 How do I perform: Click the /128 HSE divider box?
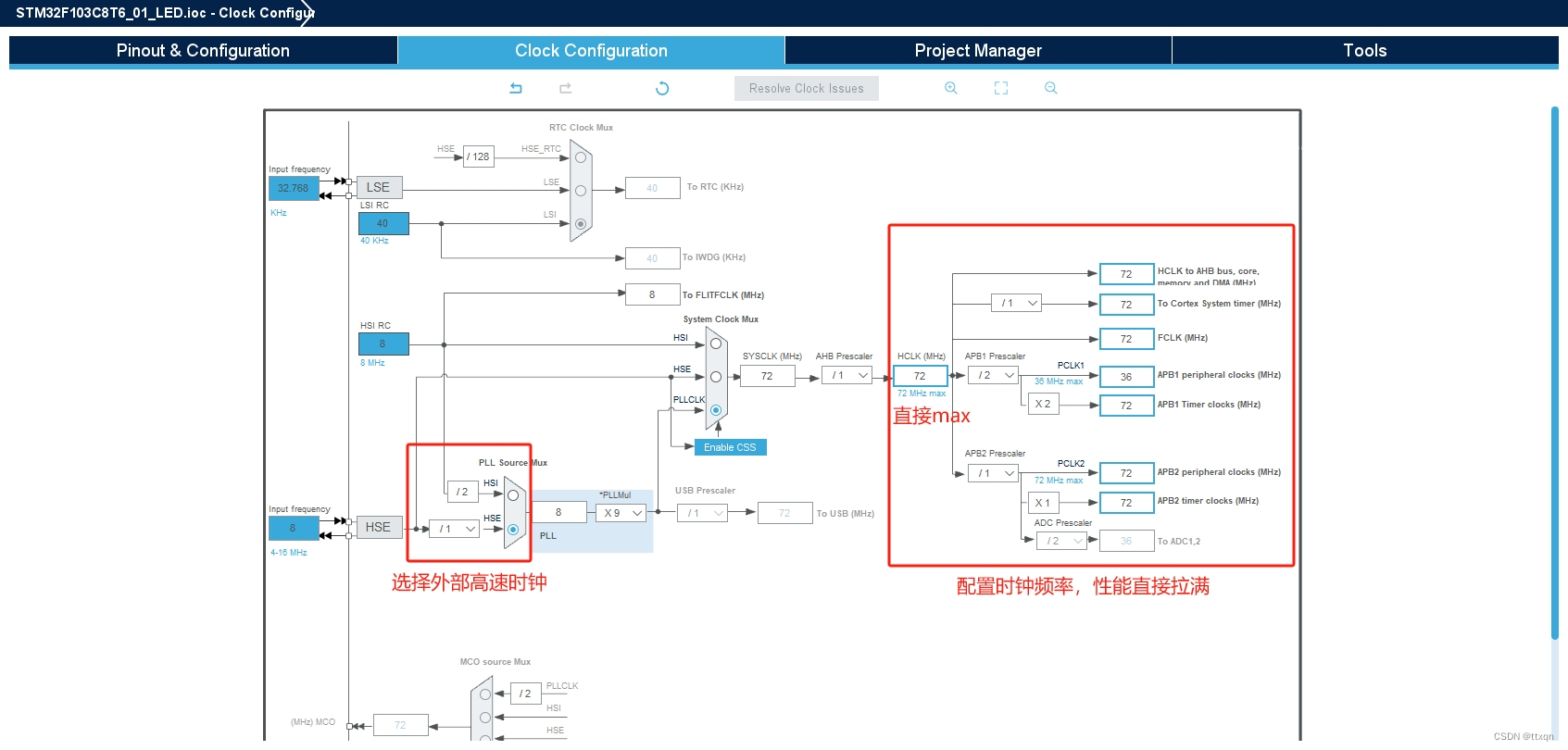point(479,156)
